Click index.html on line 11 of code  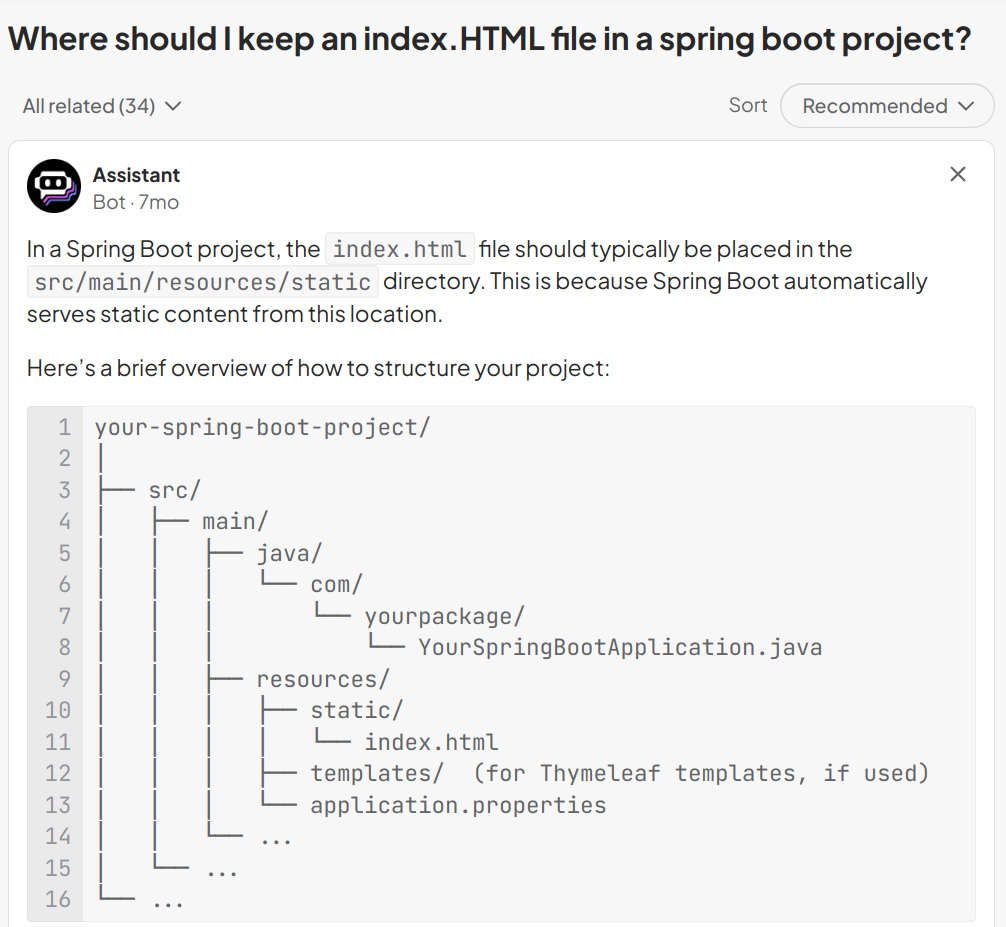(431, 742)
